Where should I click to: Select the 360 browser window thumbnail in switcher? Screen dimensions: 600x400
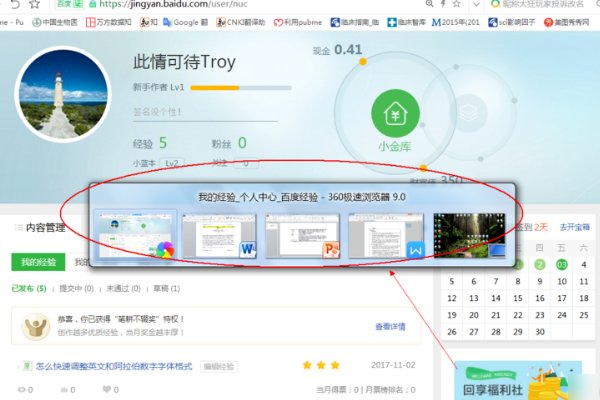(x=135, y=235)
